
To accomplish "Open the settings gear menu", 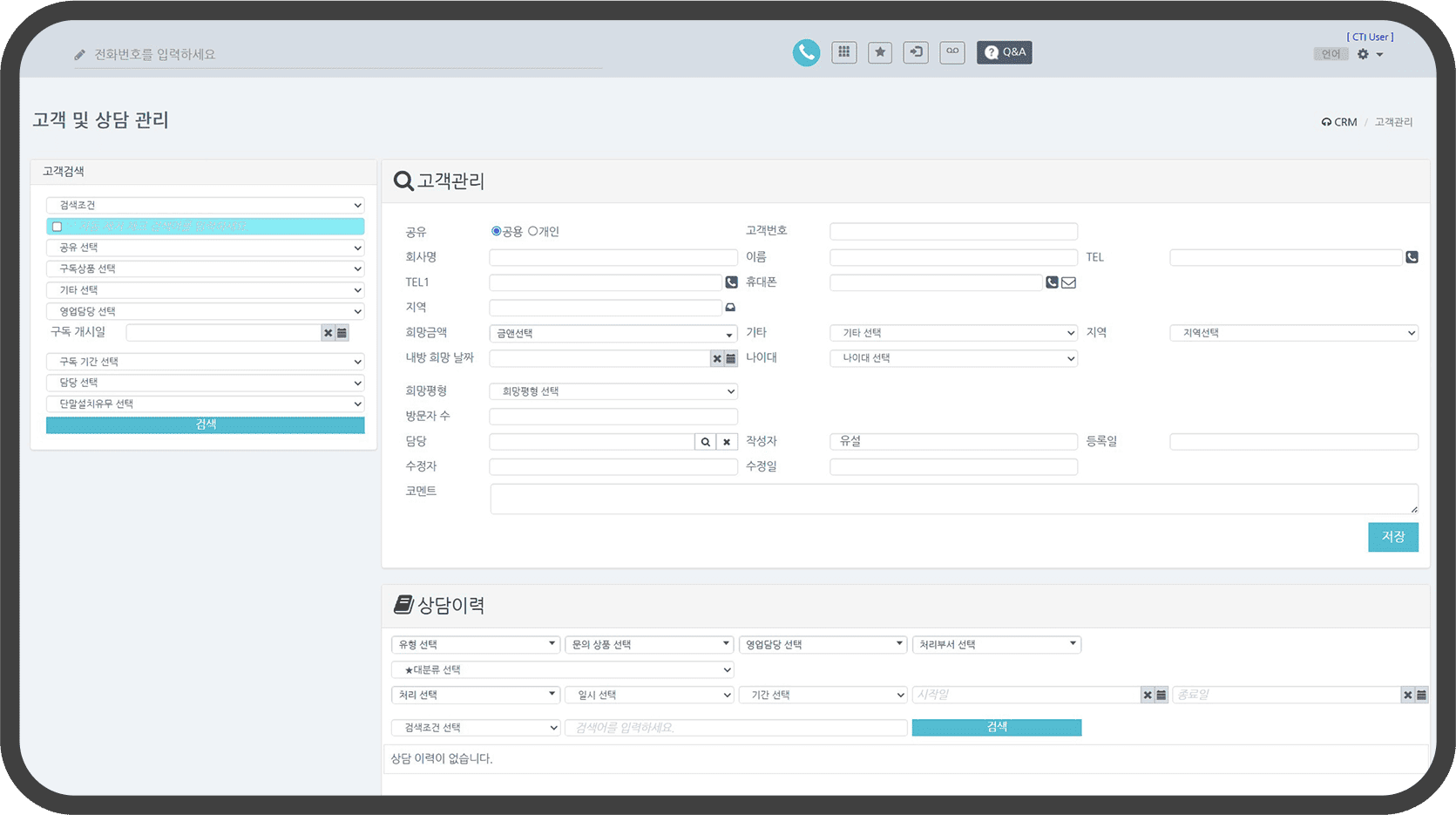I will click(x=1369, y=54).
